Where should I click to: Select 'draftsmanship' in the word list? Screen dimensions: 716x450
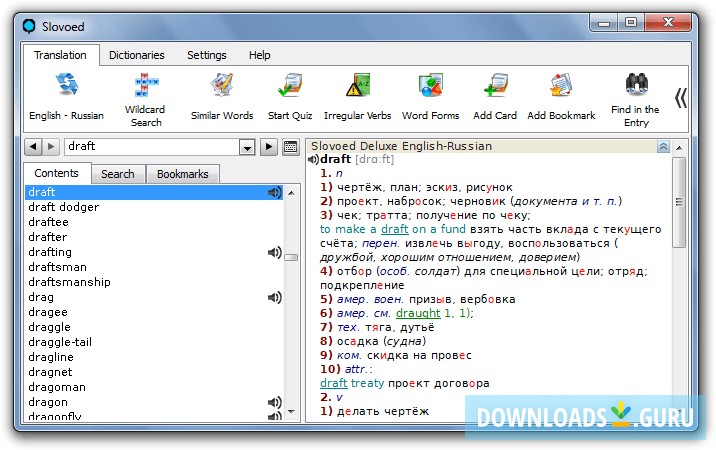tap(154, 282)
